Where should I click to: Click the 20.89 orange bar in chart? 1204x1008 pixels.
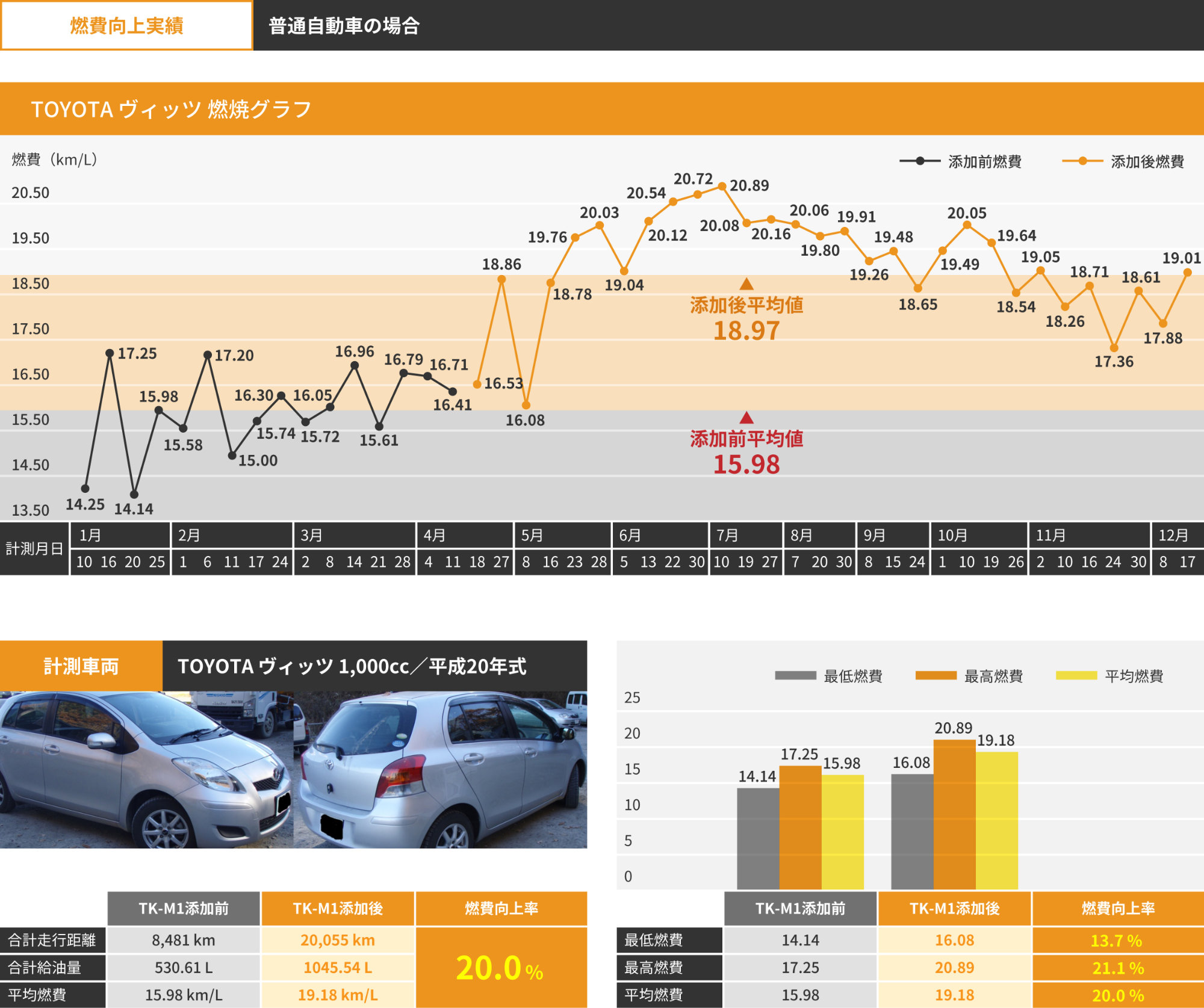click(x=954, y=814)
